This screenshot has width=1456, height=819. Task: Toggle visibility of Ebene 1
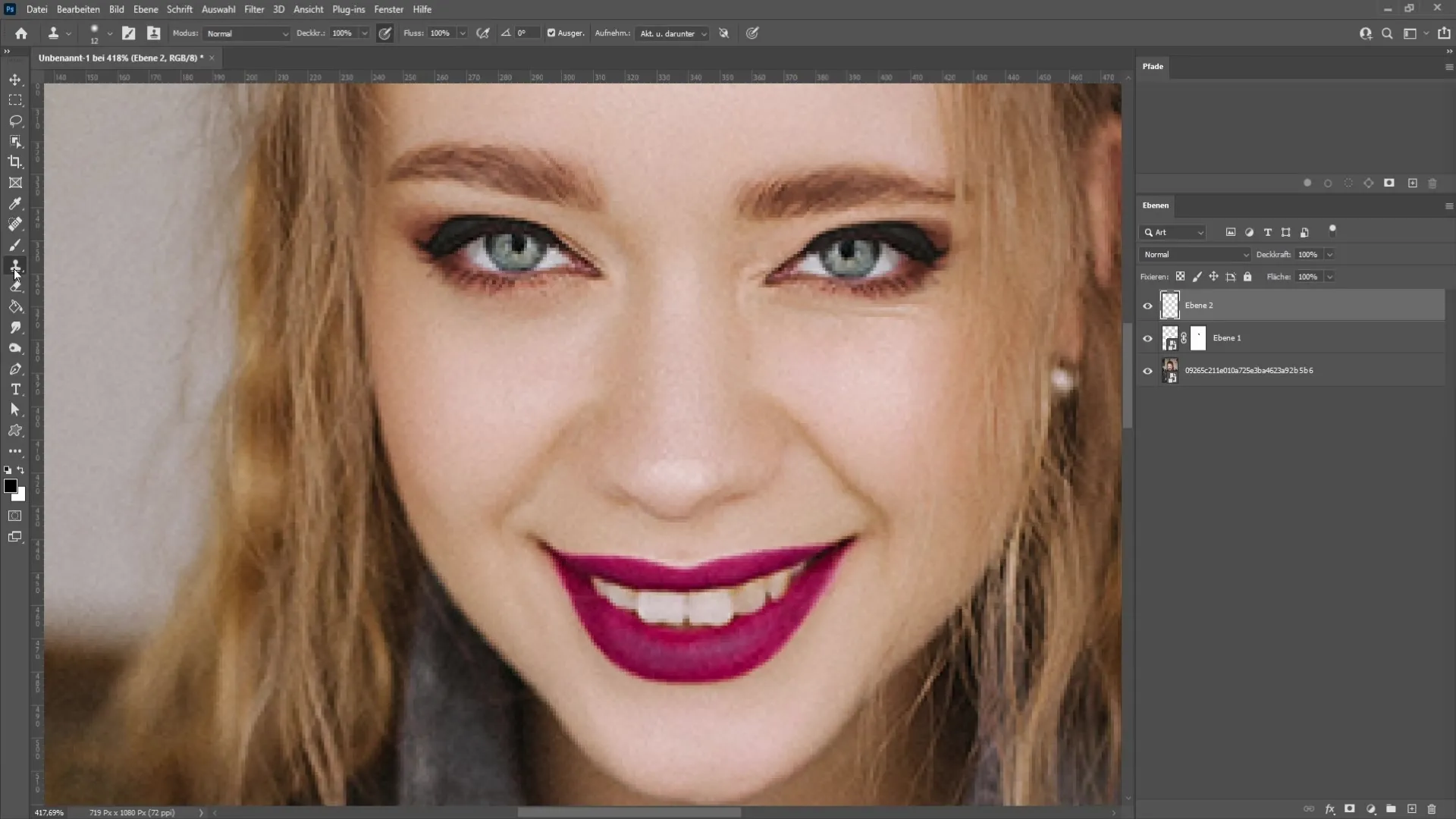1148,338
